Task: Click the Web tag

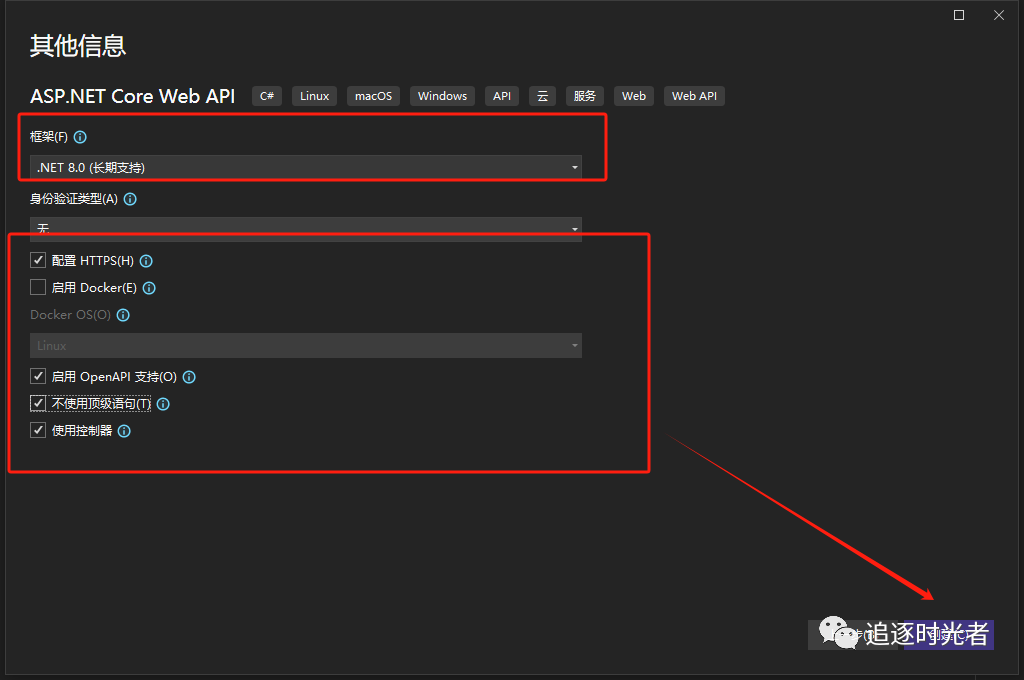Action: coord(634,96)
